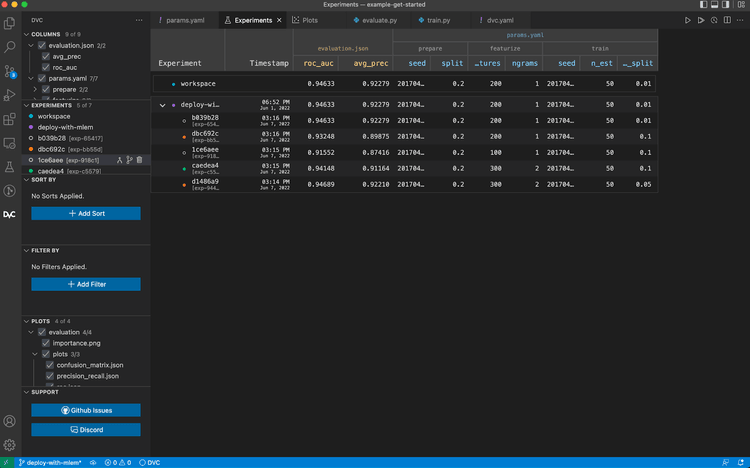Open the Manage settings gear icon
Viewport: 750px width, 468px height.
10,445
